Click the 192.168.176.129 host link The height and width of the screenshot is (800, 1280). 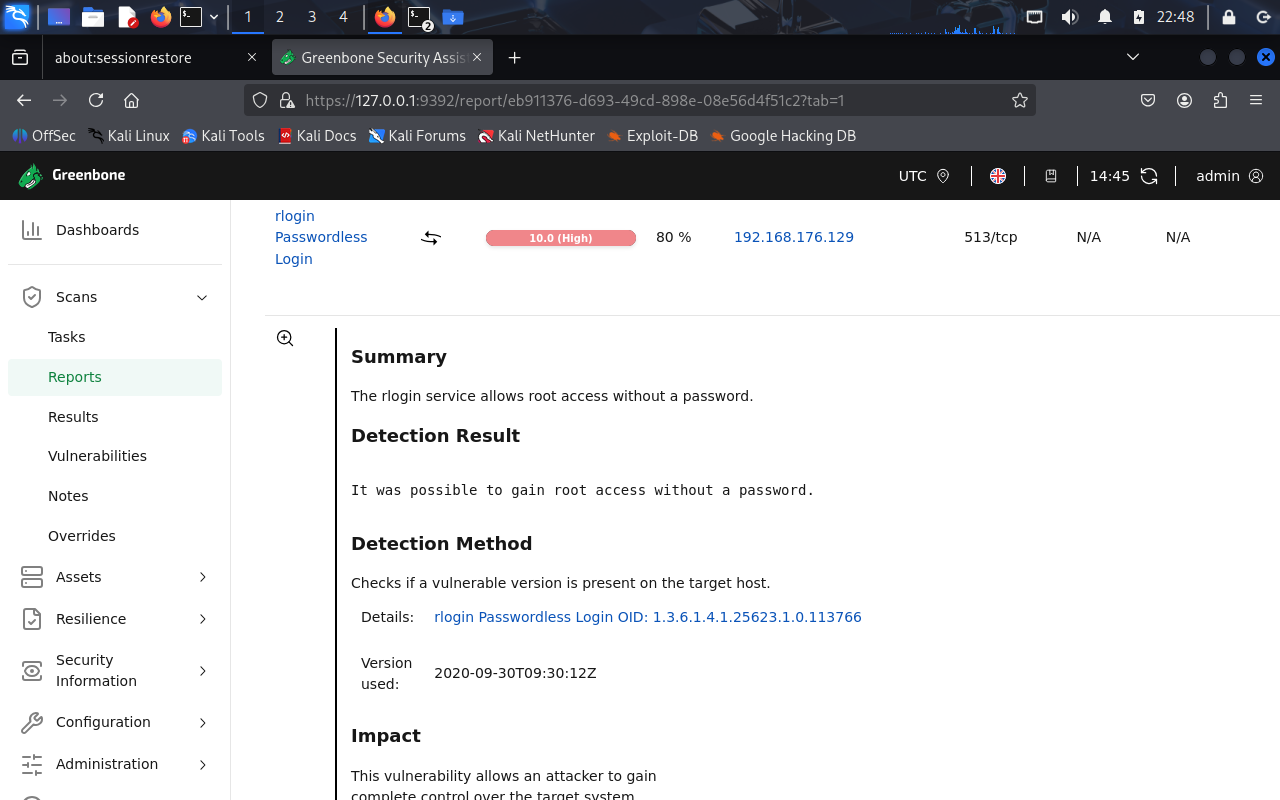[x=794, y=237]
